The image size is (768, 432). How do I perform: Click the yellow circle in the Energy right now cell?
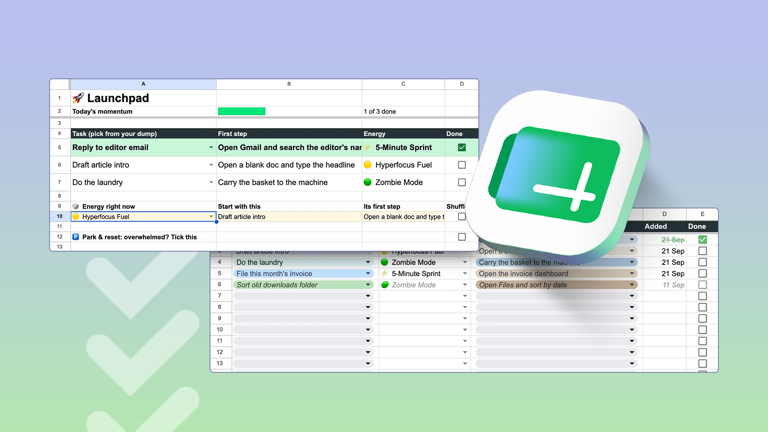pos(76,216)
